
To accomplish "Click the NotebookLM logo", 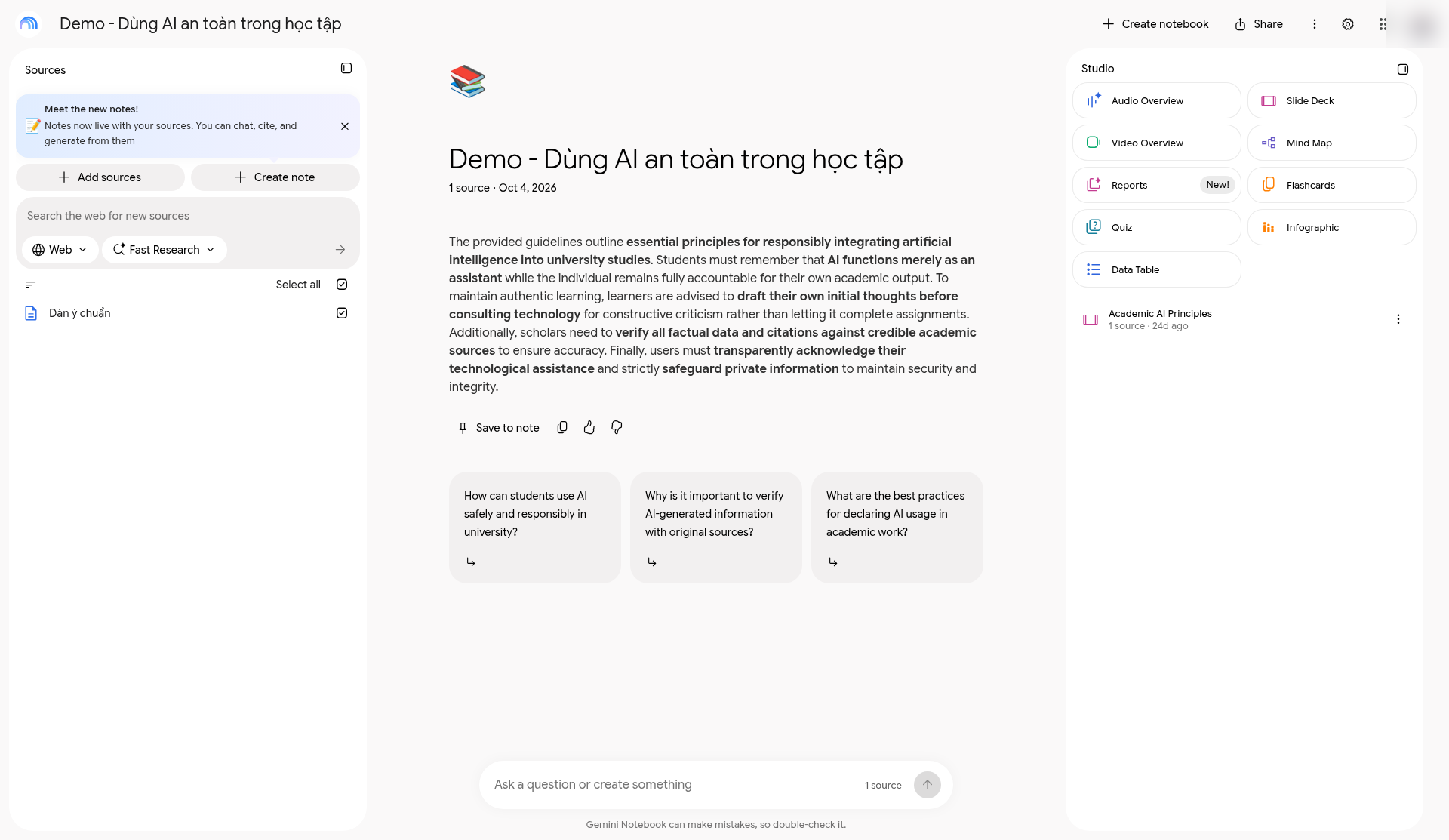I will point(29,24).
